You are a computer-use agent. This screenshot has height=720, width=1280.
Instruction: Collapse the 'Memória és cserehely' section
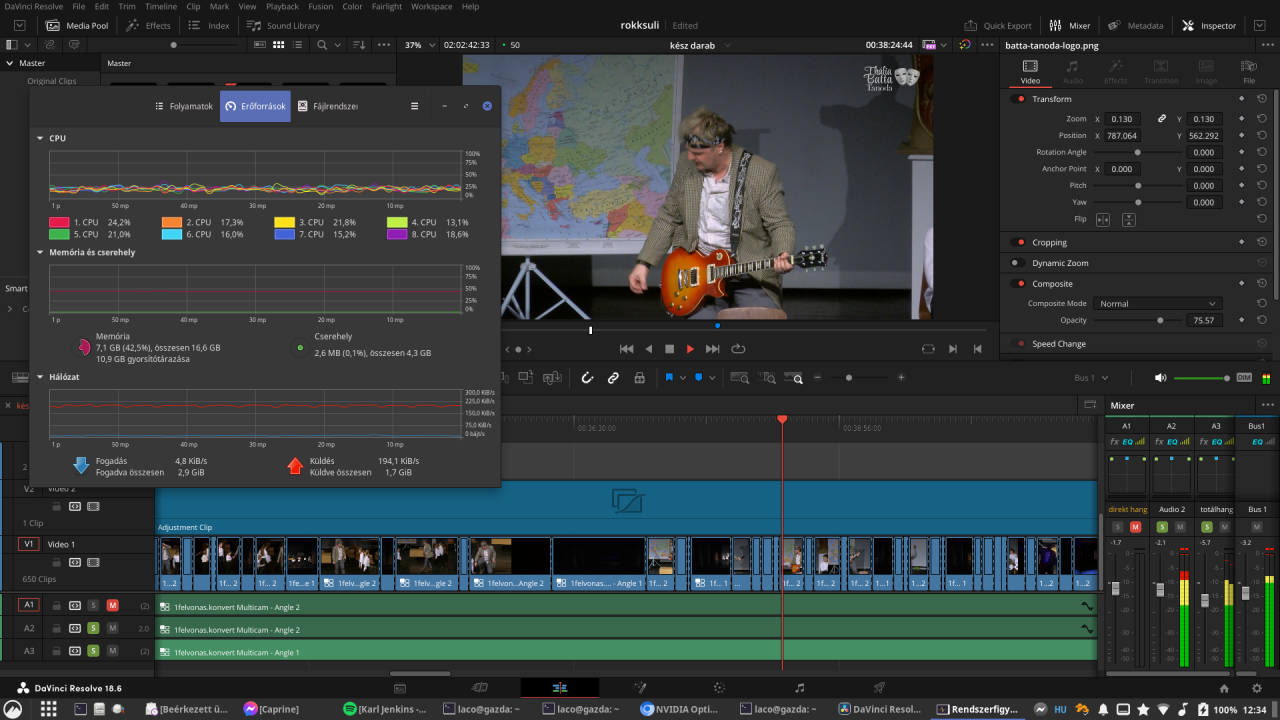40,252
